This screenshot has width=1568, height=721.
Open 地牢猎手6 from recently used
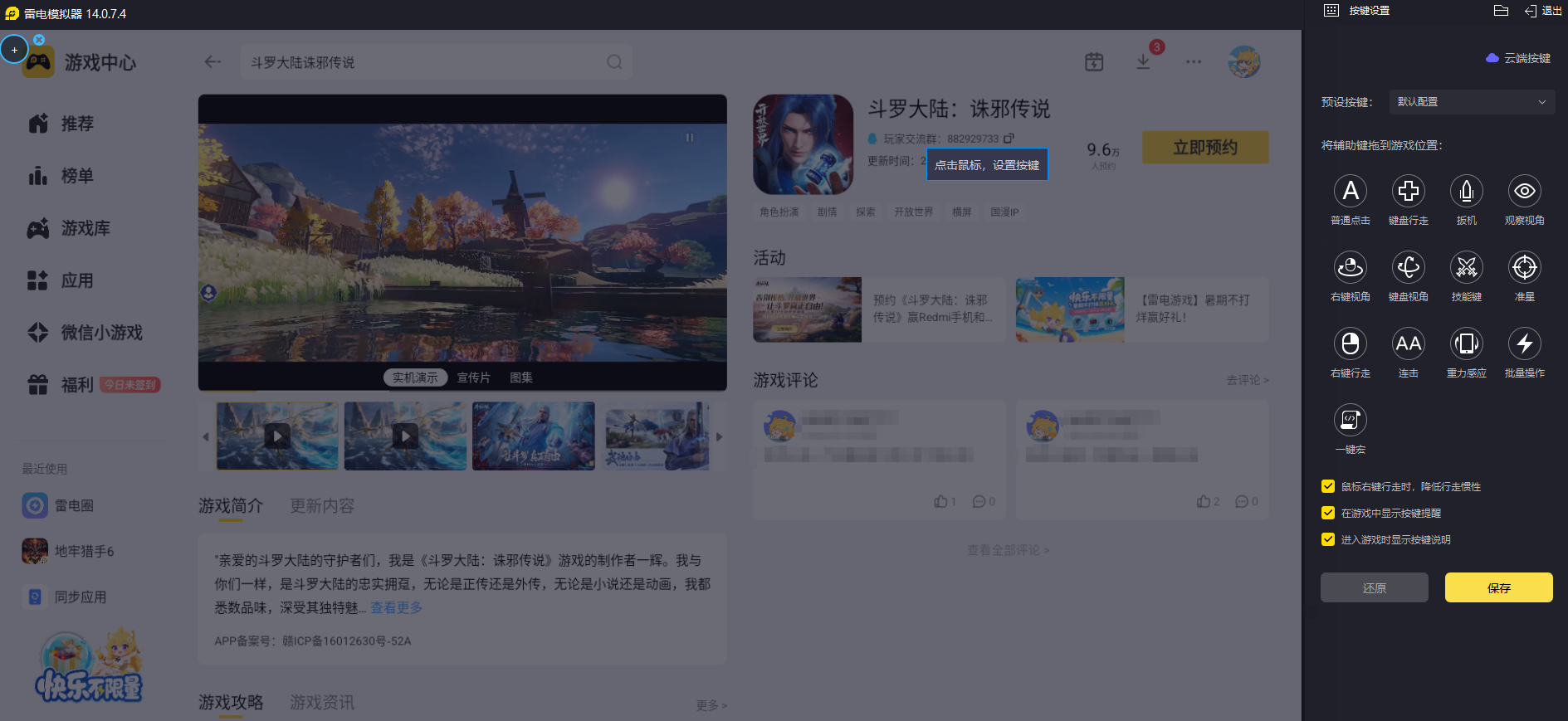coord(68,551)
